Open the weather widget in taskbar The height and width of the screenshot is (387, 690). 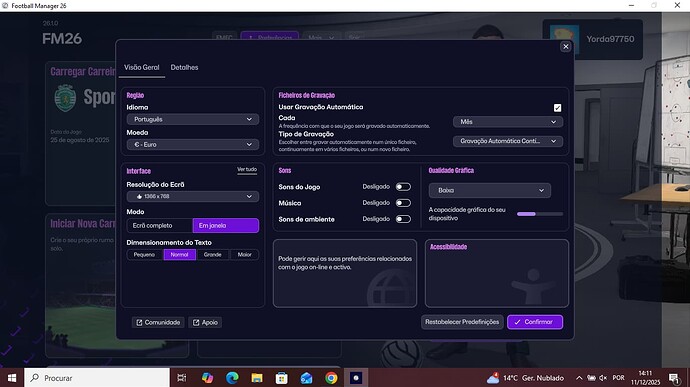[x=525, y=378]
